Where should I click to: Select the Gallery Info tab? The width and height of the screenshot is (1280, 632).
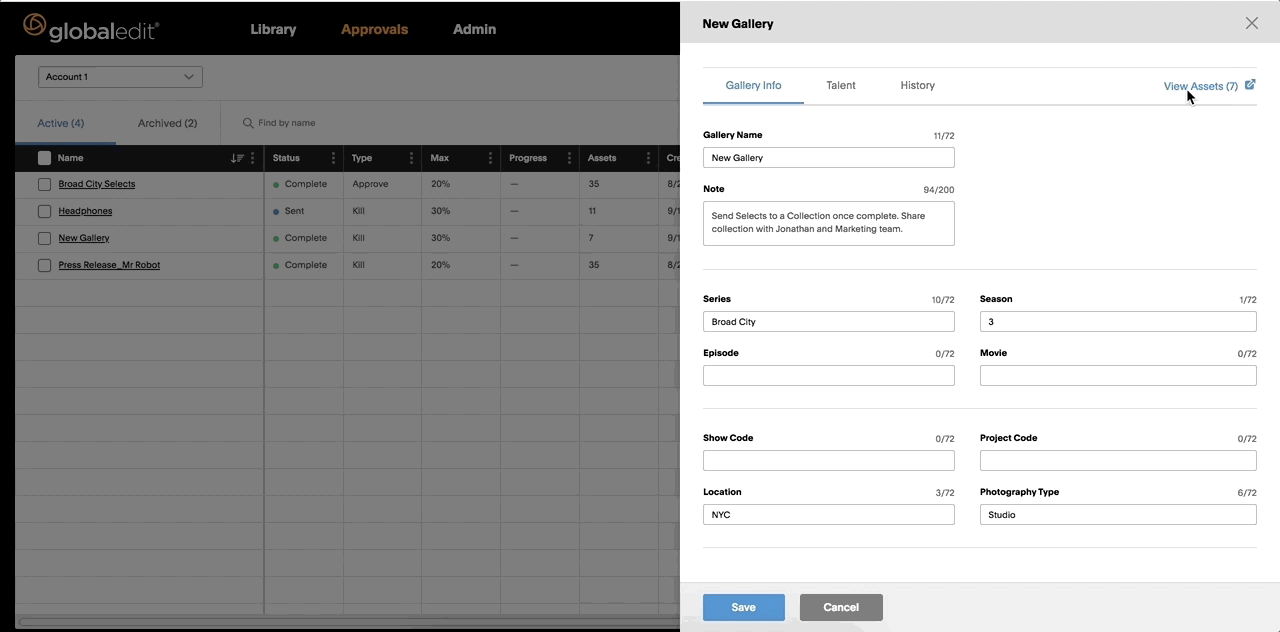(x=753, y=85)
